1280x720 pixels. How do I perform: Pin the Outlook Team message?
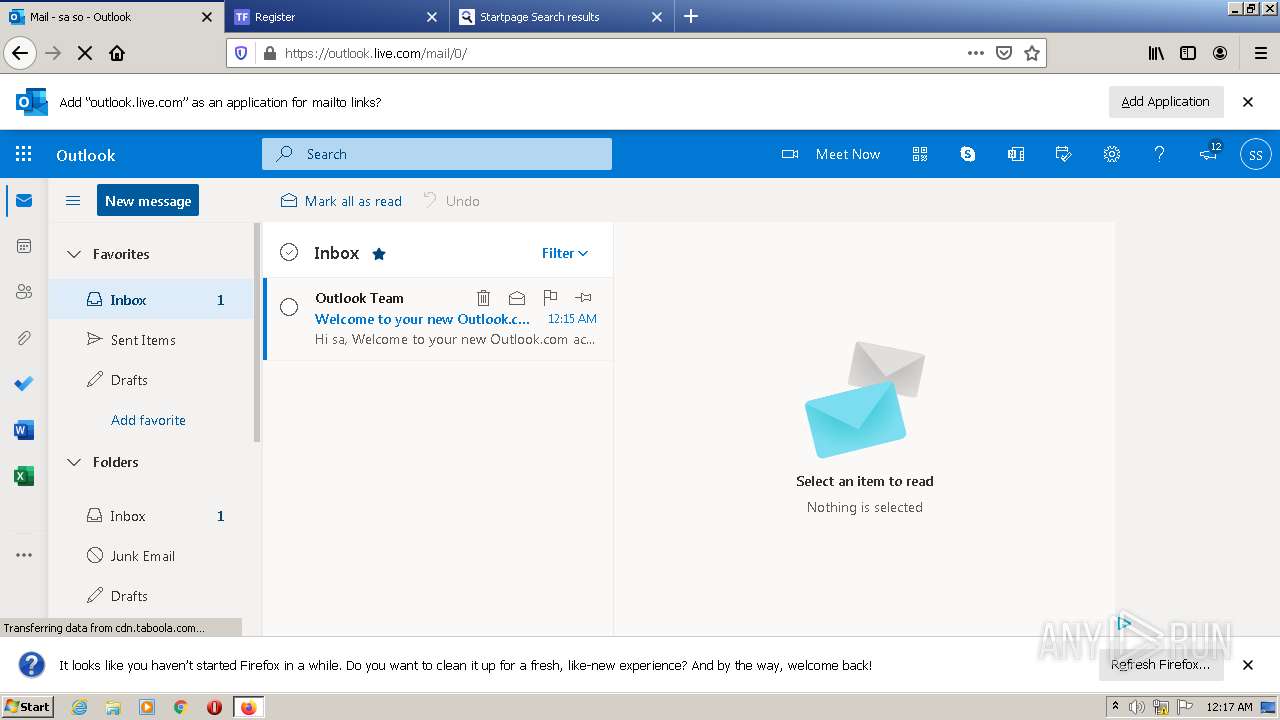pos(584,297)
